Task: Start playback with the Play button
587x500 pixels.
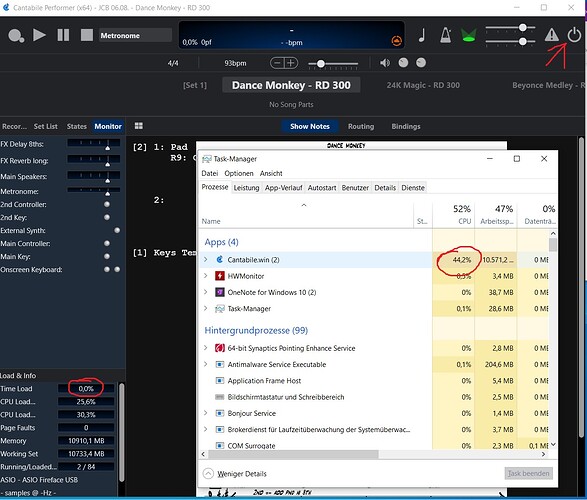Action: (39, 35)
